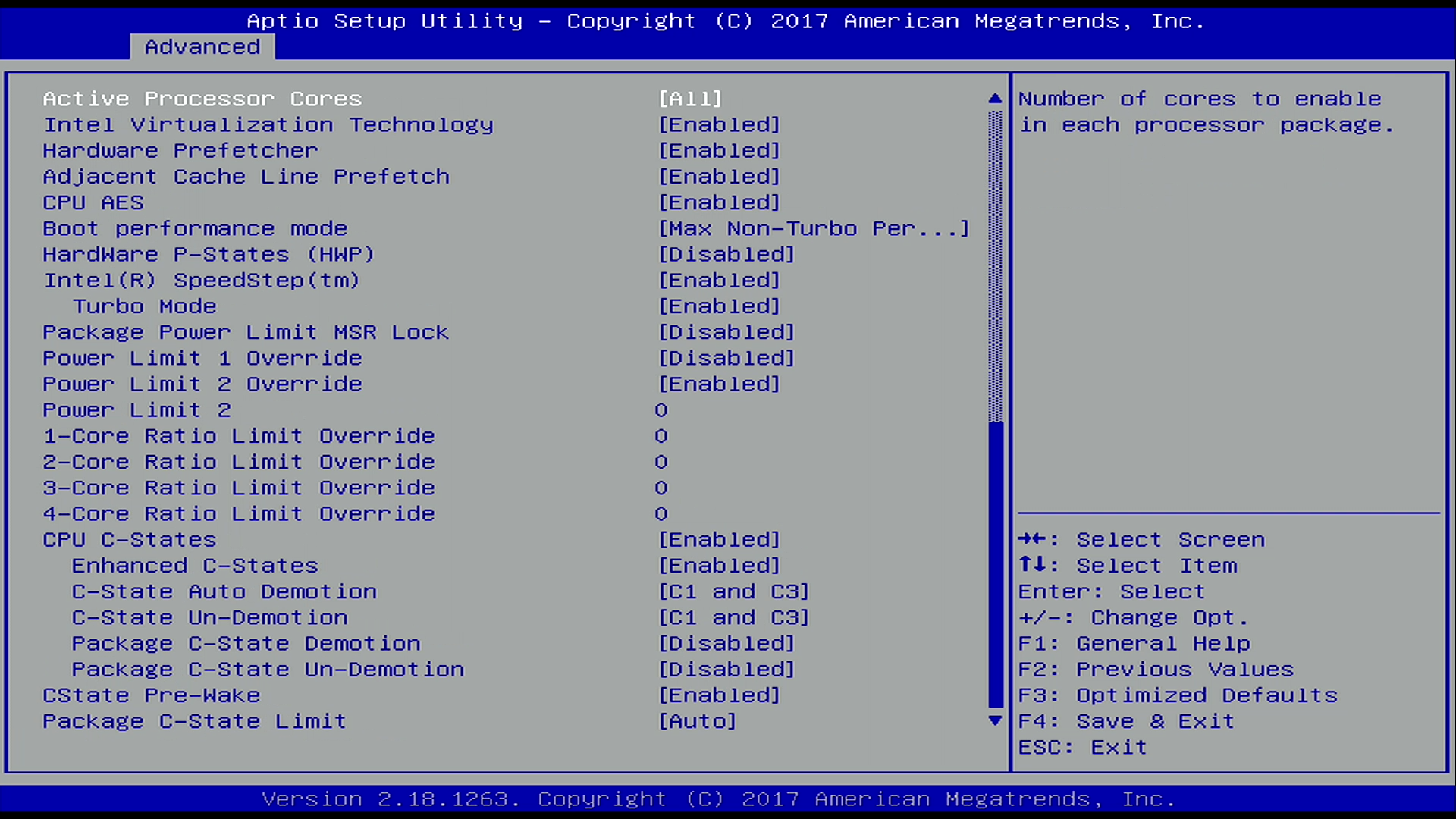Click the scroll down arrow icon
The image size is (1456, 819).
(x=995, y=720)
